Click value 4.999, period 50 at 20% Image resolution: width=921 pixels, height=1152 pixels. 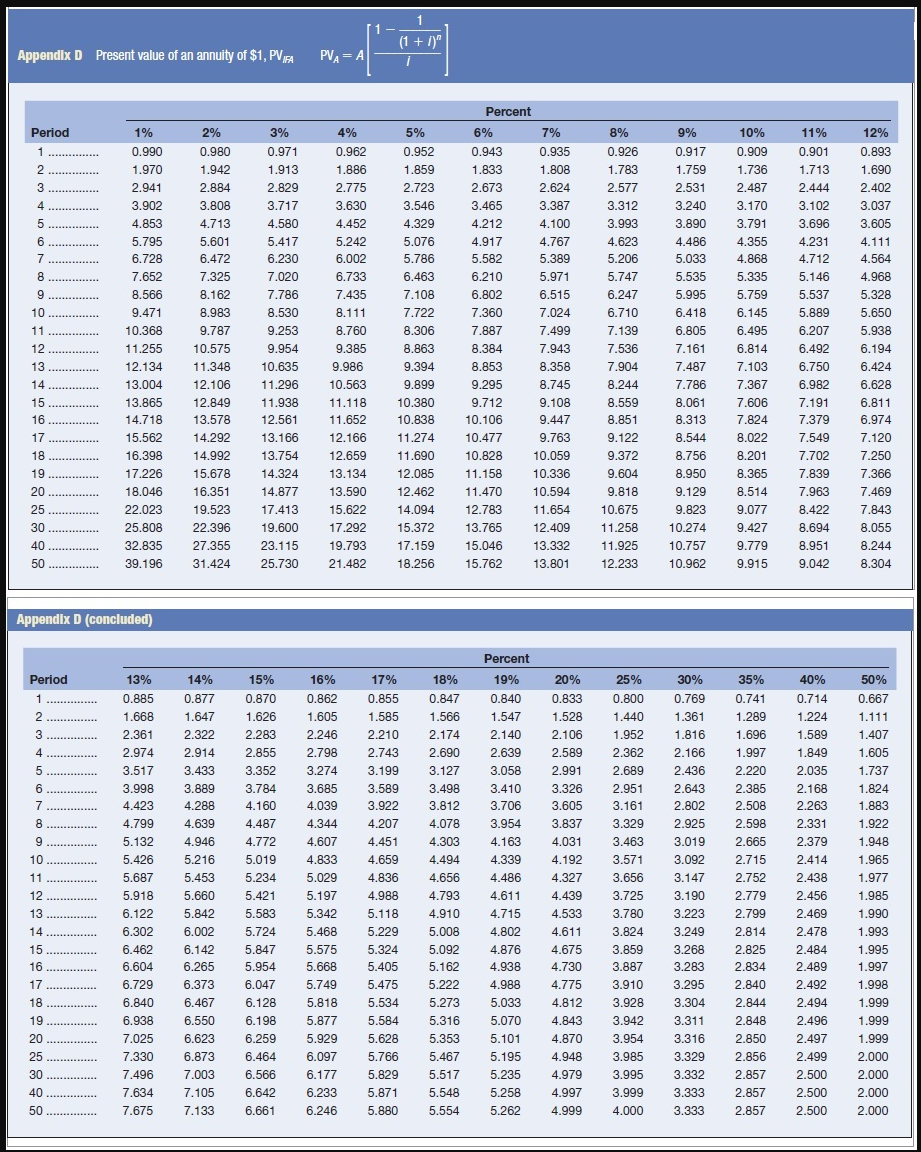pos(566,1112)
